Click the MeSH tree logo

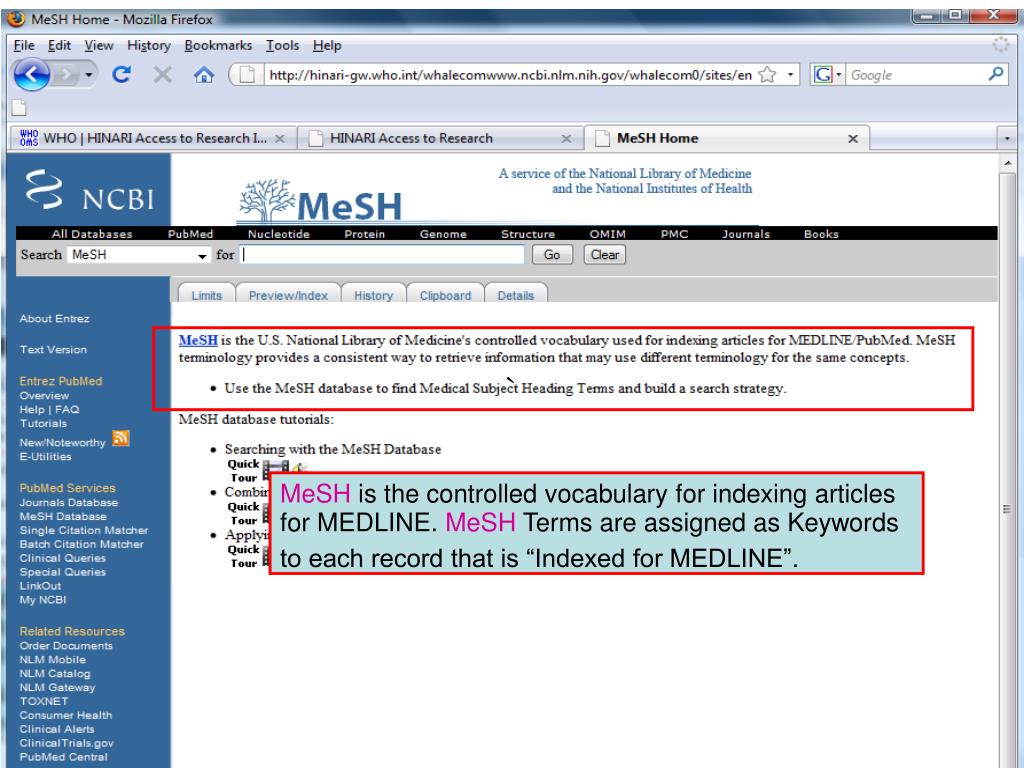click(320, 200)
